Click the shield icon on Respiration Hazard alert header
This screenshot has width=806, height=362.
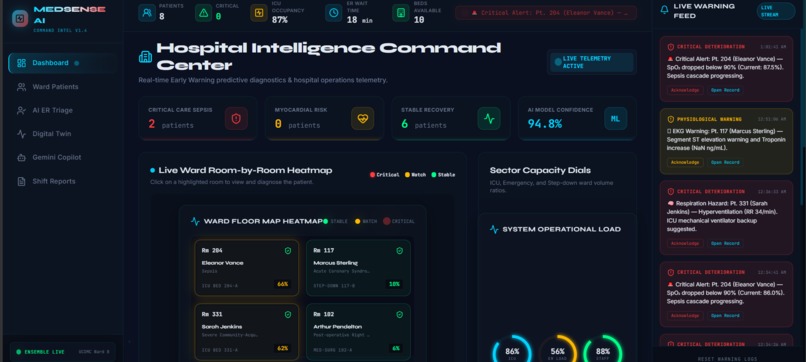coord(670,191)
